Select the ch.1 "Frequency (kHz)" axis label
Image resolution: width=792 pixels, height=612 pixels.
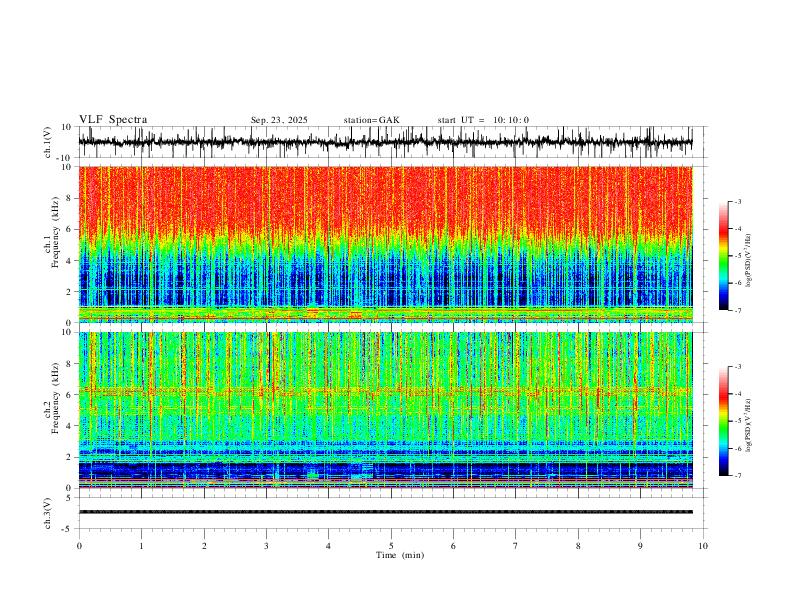click(x=55, y=233)
